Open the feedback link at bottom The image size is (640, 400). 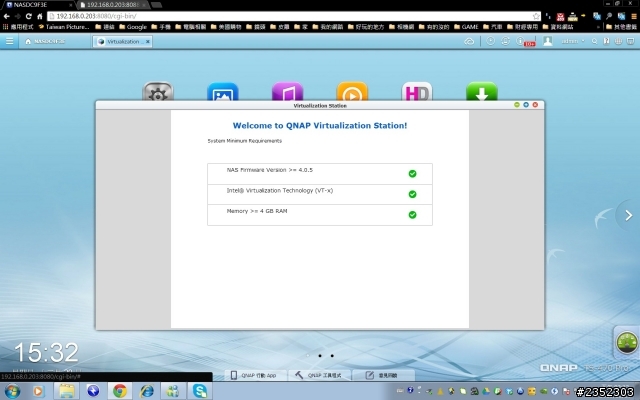tap(382, 375)
